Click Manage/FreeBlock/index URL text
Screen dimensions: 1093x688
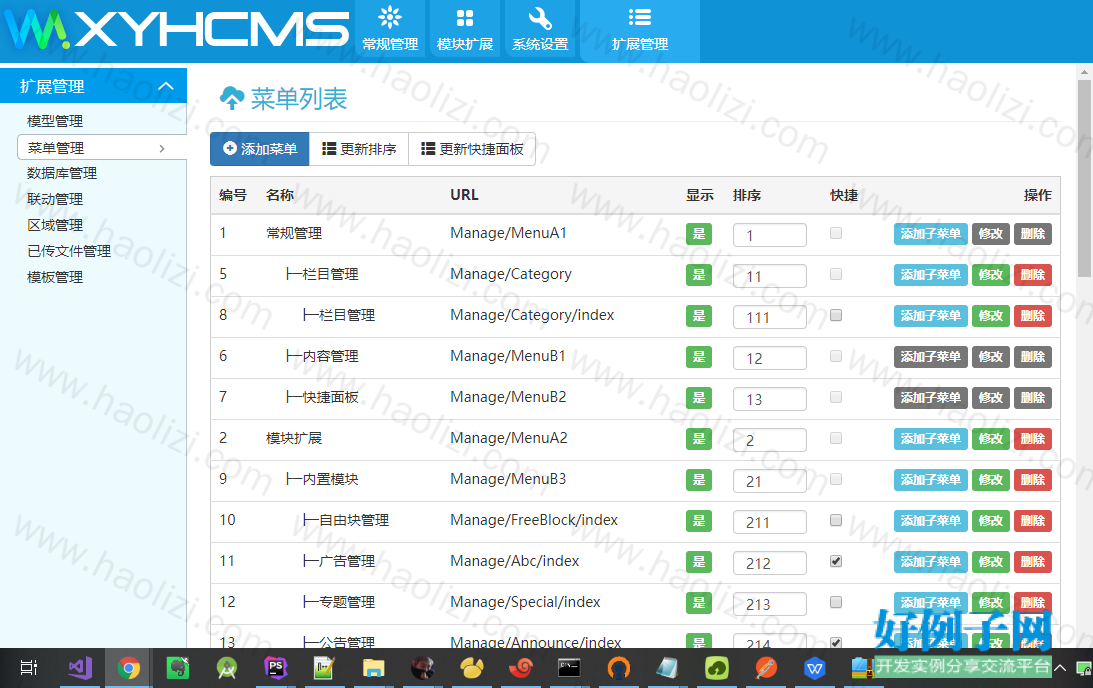tap(534, 520)
